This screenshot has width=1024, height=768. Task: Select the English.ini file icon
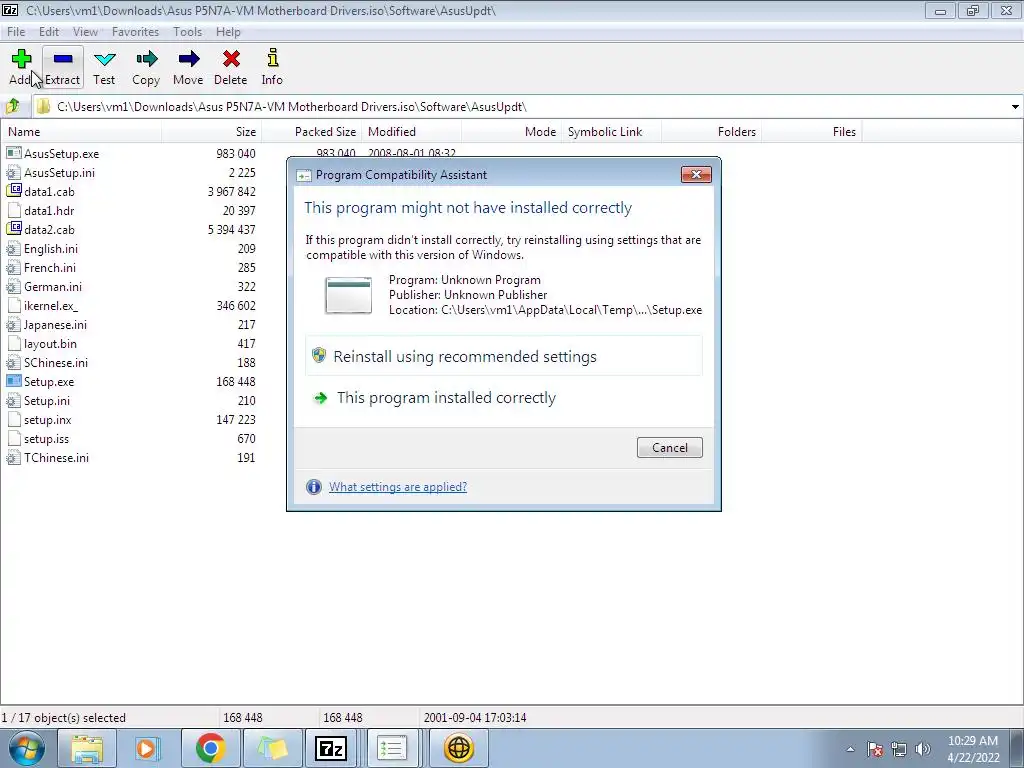coord(14,249)
